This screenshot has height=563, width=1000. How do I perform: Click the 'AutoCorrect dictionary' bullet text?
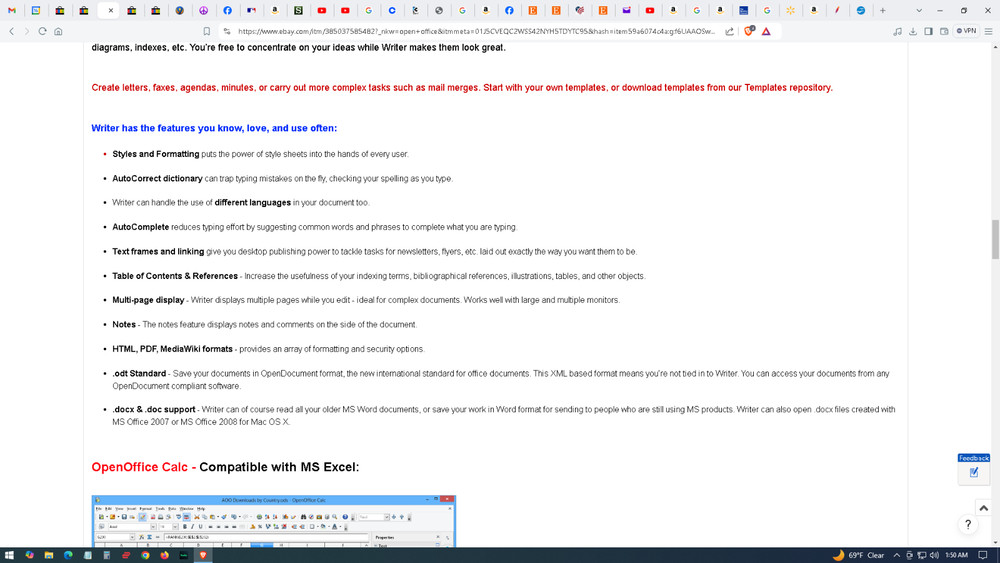(x=158, y=179)
